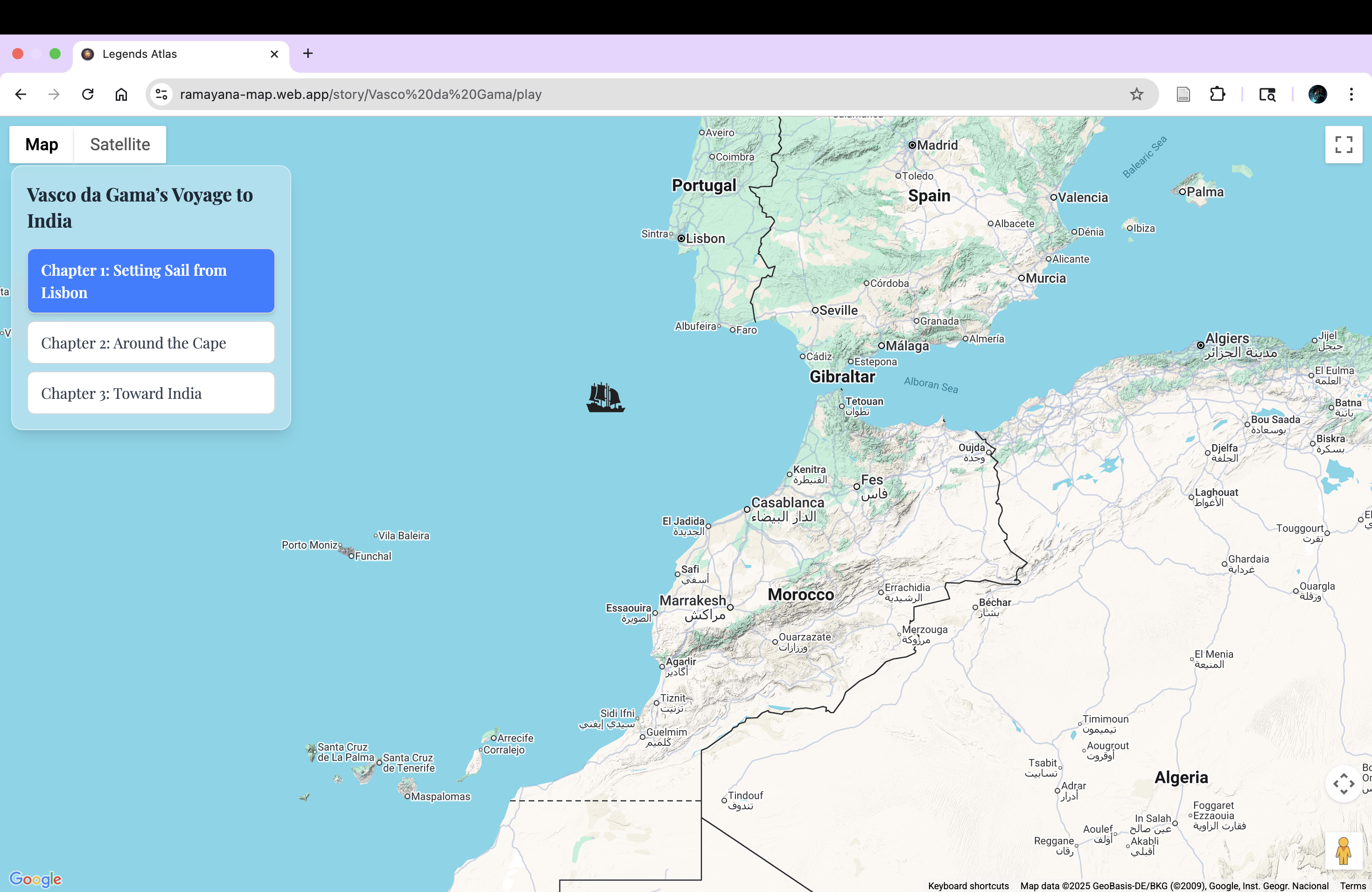Open a new browser tab
The height and width of the screenshot is (892, 1372).
pyautogui.click(x=308, y=54)
